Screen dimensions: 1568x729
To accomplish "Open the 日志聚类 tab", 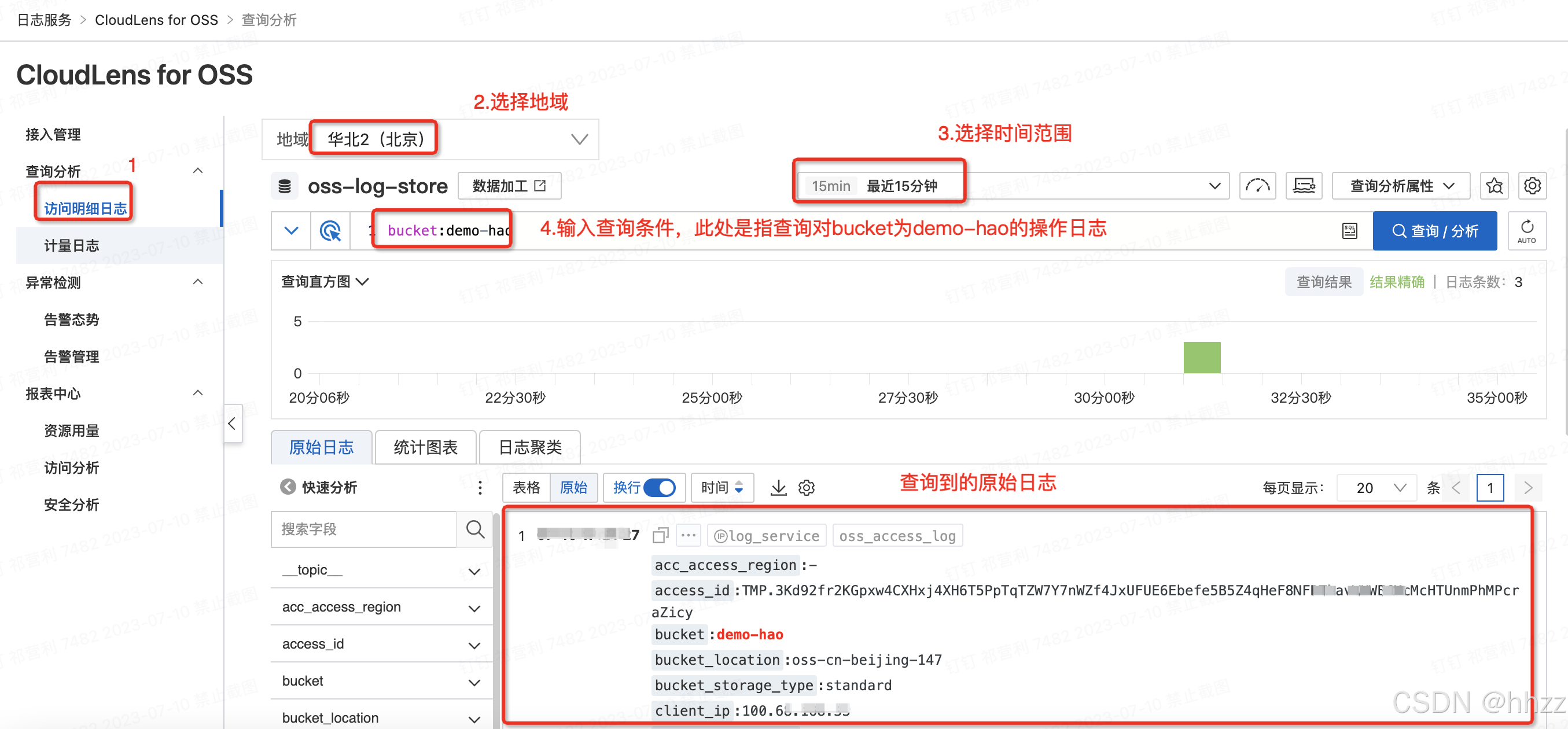I will click(529, 447).
